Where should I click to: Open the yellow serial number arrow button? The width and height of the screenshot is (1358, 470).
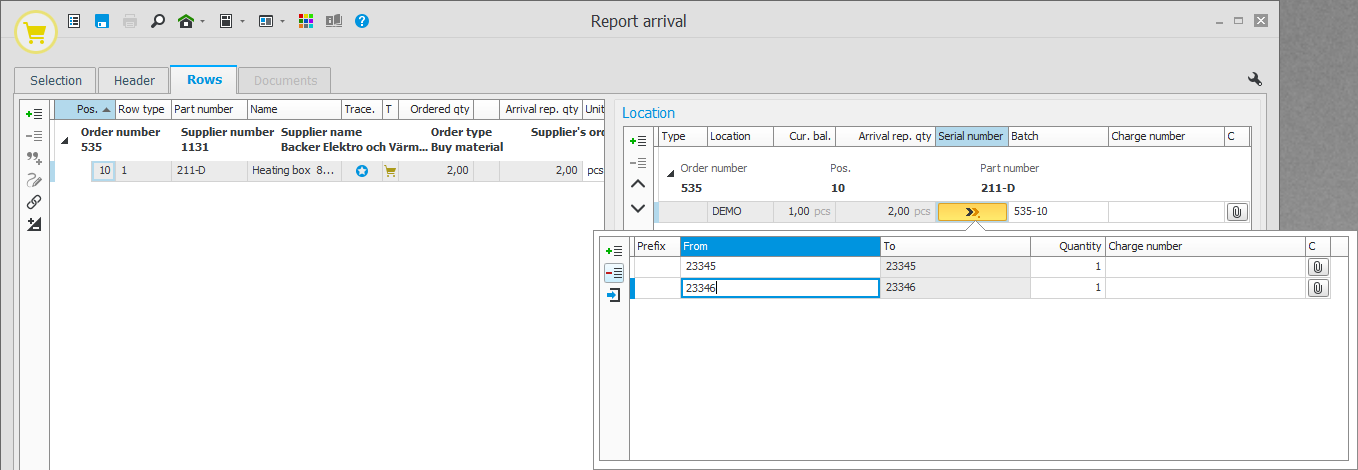pyautogui.click(x=971, y=212)
